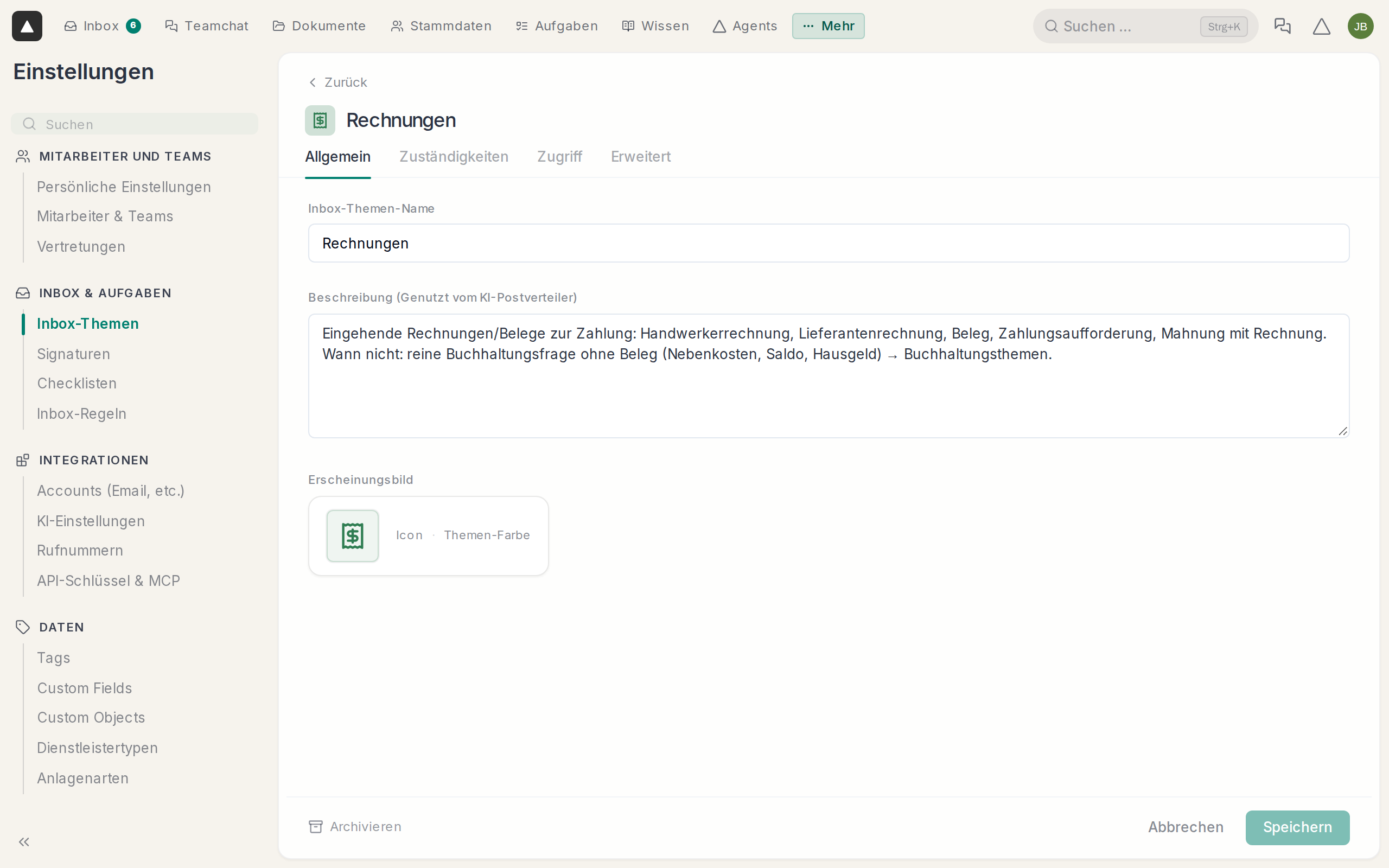1389x868 pixels.
Task: Open Mitarbeiter & Teams settings
Action: (105, 216)
